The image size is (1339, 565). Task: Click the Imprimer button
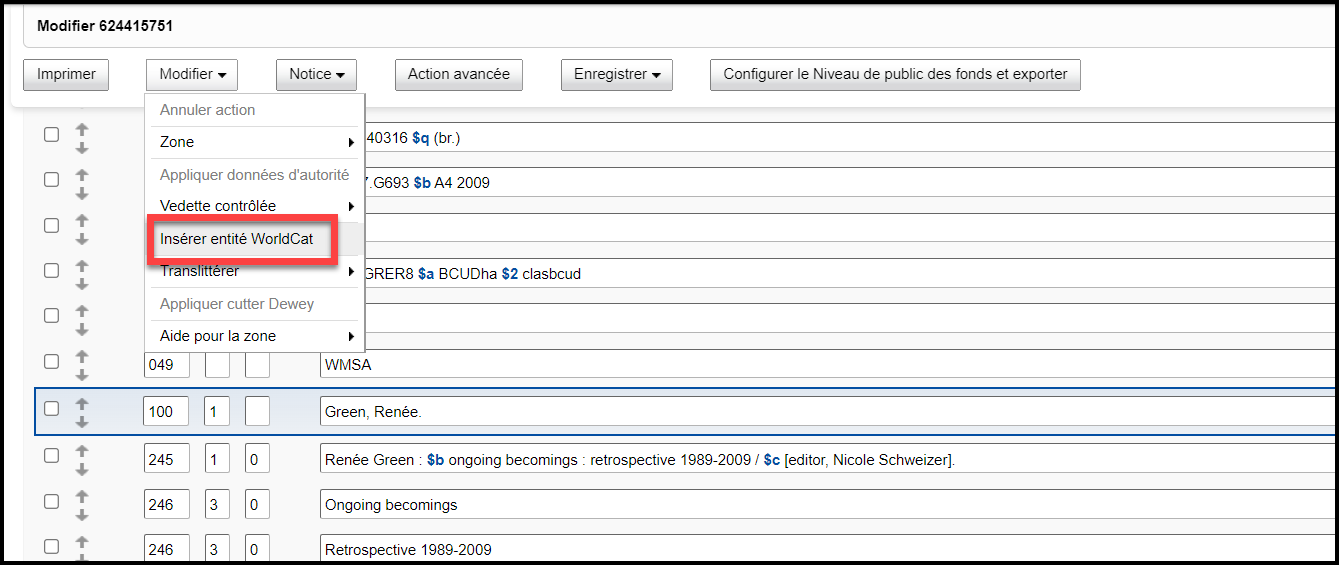click(x=66, y=74)
